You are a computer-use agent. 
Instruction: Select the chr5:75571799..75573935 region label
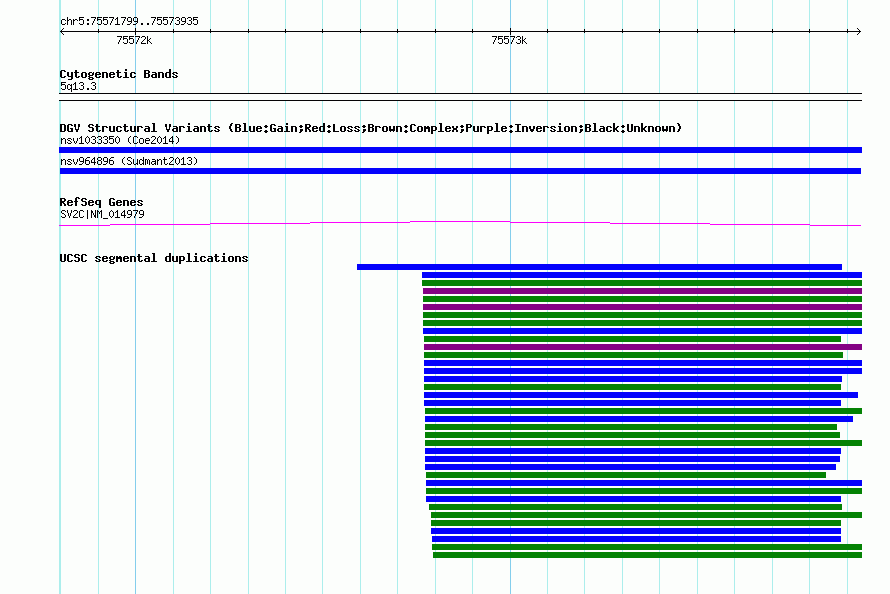129,22
